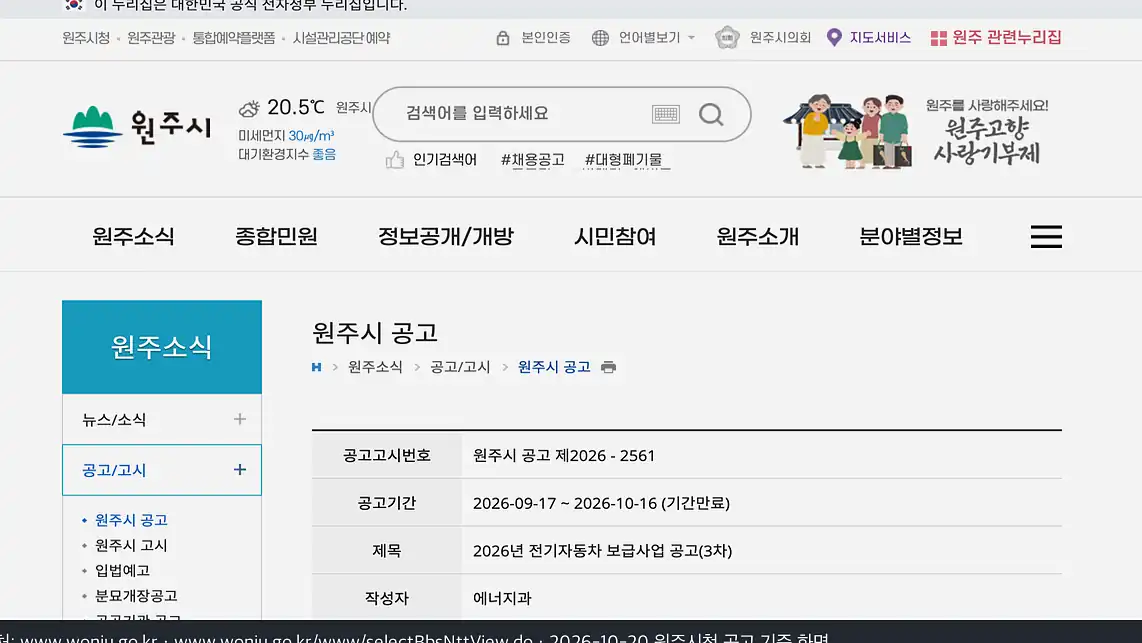Click 통합예약플랫폼 top link
1142x643 pixels.
234,38
